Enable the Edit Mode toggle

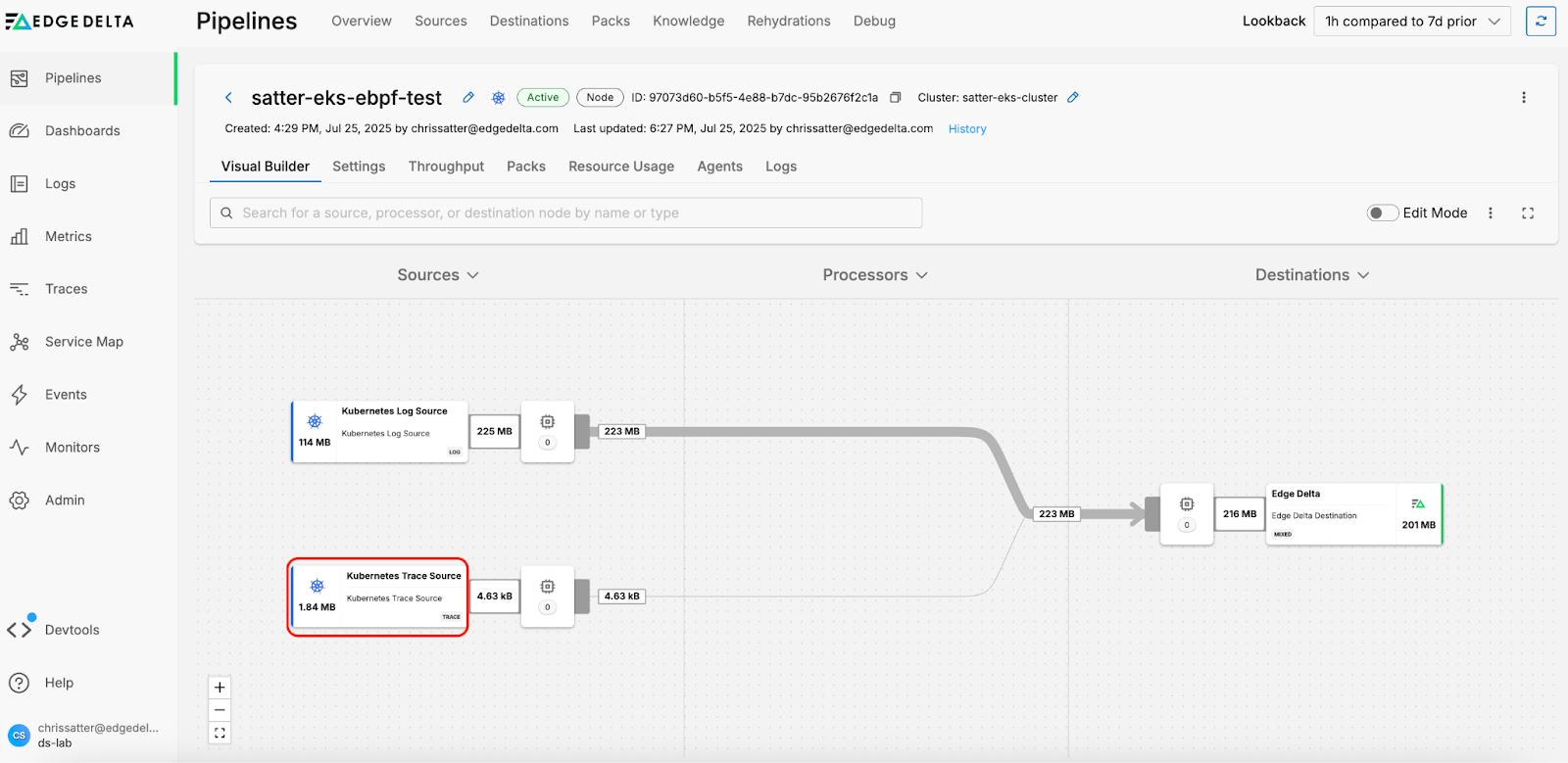(x=1382, y=213)
